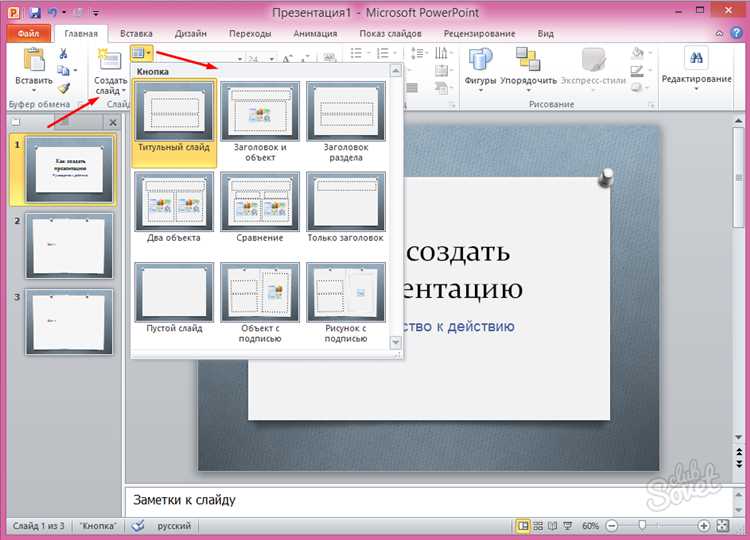Open the Анимация ribbon tab

(x=315, y=33)
